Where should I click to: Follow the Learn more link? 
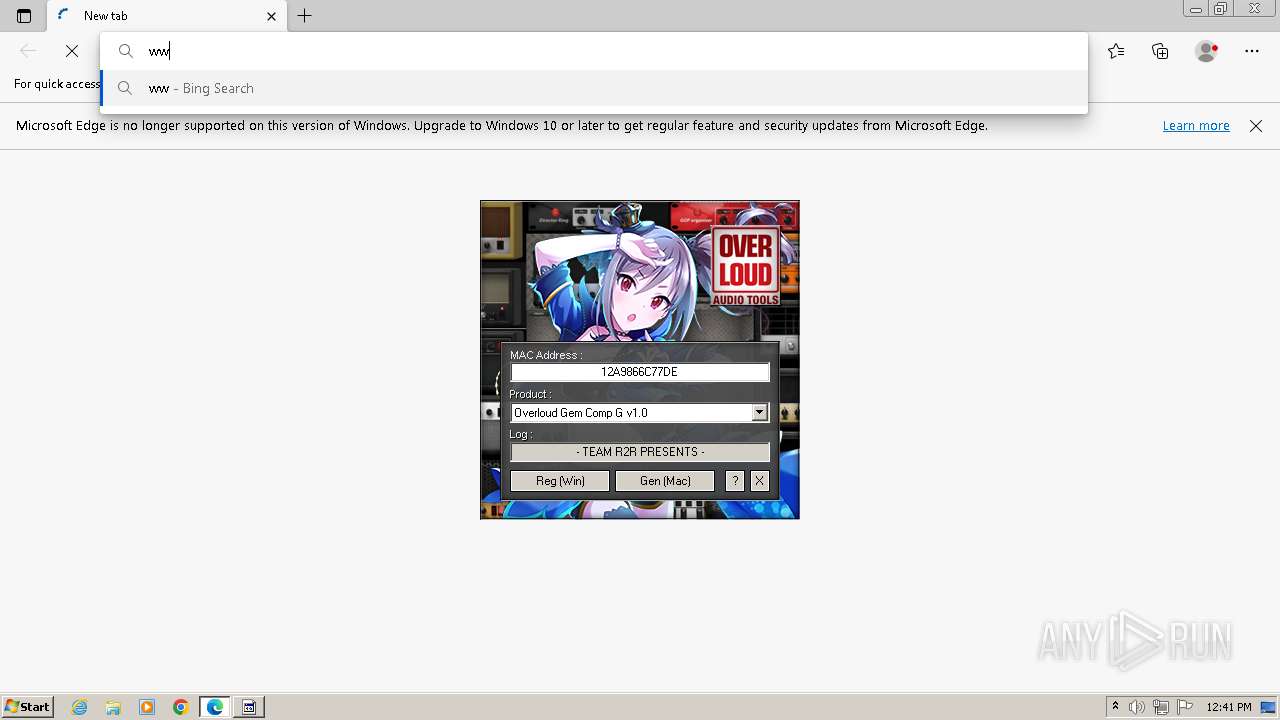(x=1196, y=126)
